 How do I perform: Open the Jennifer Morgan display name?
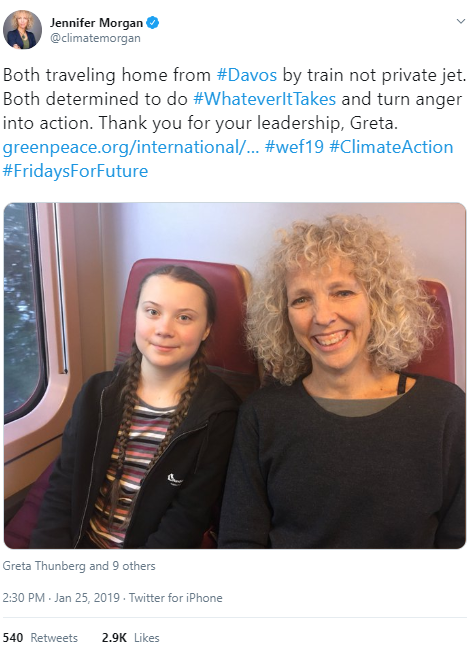[x=96, y=23]
